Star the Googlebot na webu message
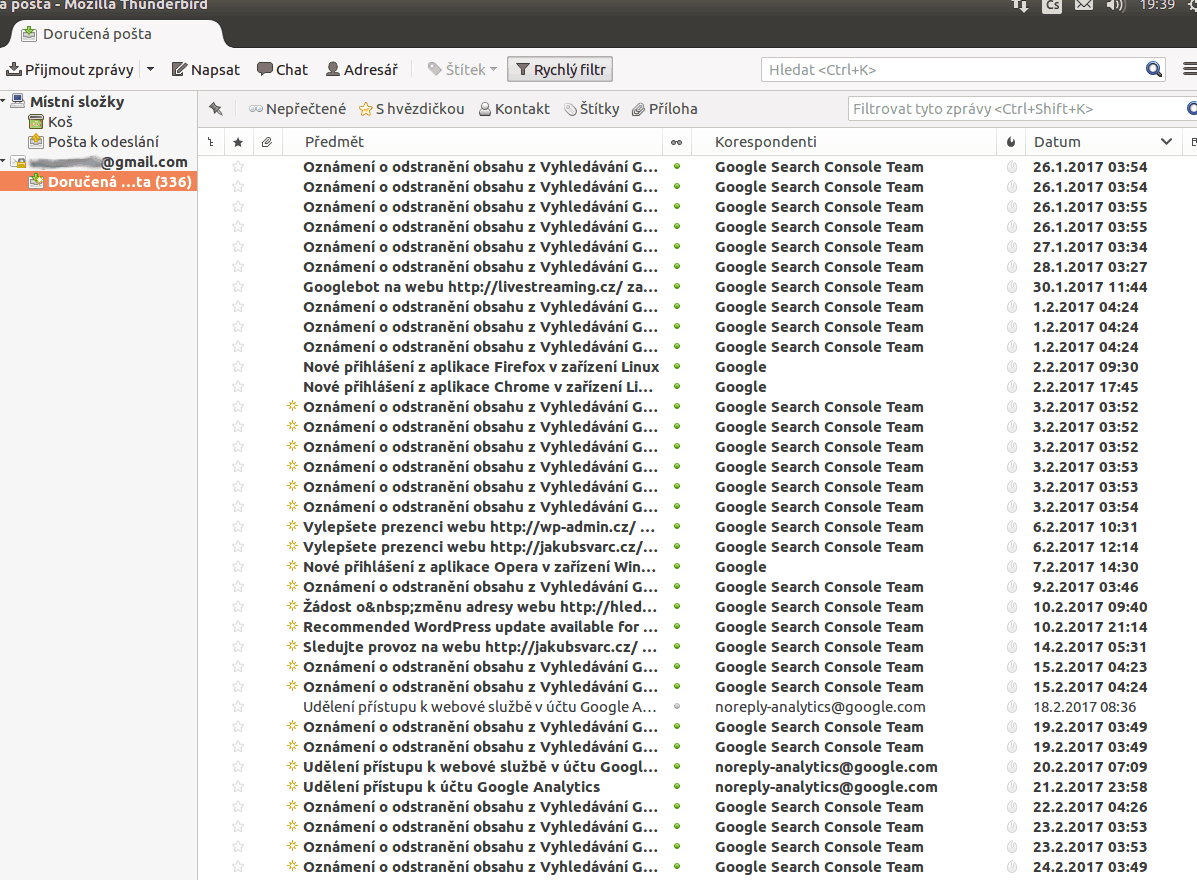Image resolution: width=1197 pixels, height=880 pixels. [238, 287]
